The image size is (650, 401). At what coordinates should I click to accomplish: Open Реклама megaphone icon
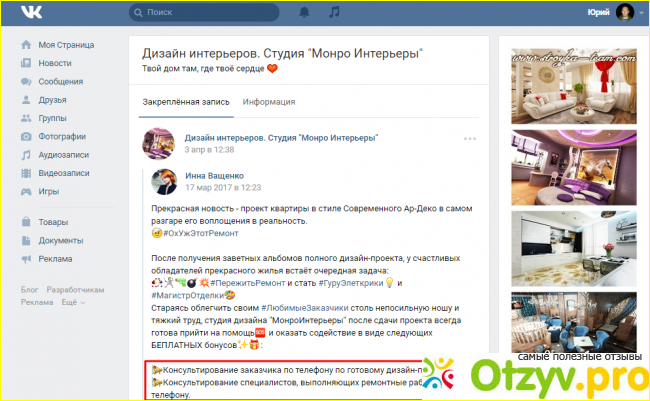(26, 259)
